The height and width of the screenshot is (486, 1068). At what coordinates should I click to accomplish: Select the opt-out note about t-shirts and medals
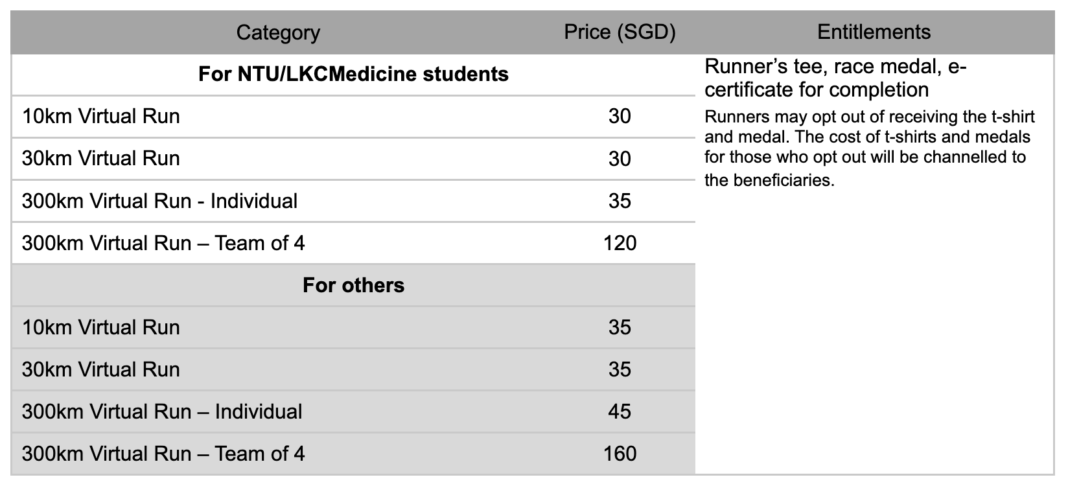click(x=868, y=149)
